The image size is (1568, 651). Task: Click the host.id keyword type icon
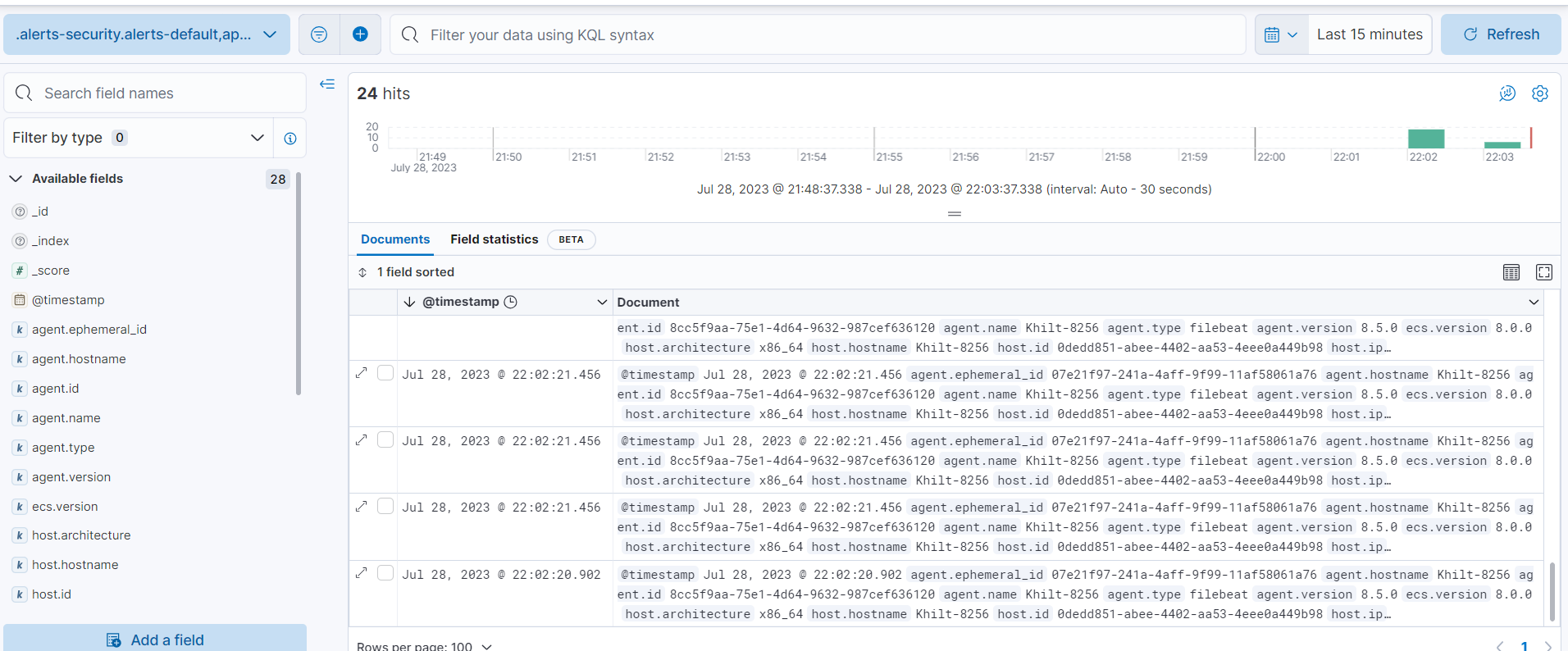coord(20,594)
